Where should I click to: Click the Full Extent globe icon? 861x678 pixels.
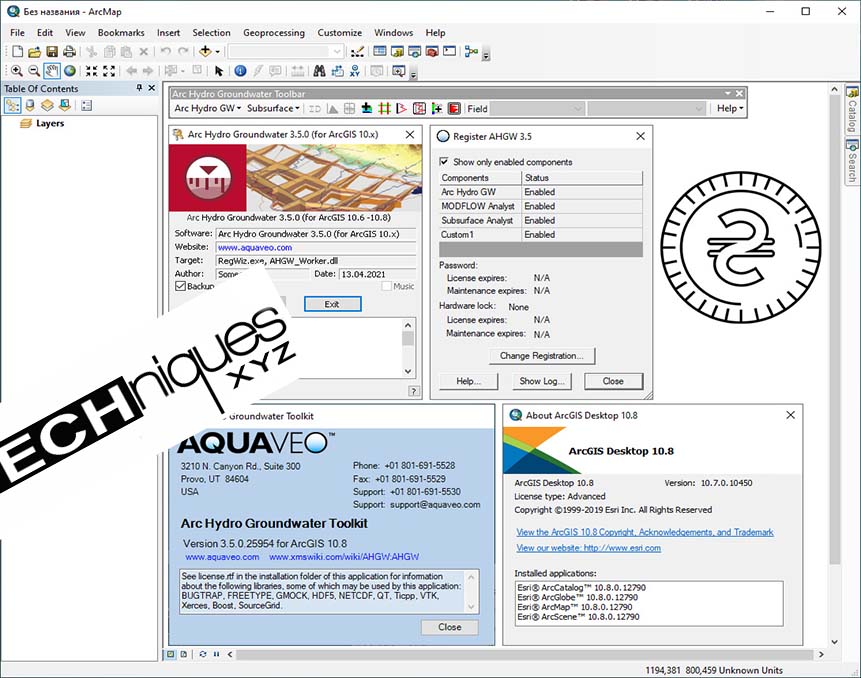pyautogui.click(x=70, y=71)
